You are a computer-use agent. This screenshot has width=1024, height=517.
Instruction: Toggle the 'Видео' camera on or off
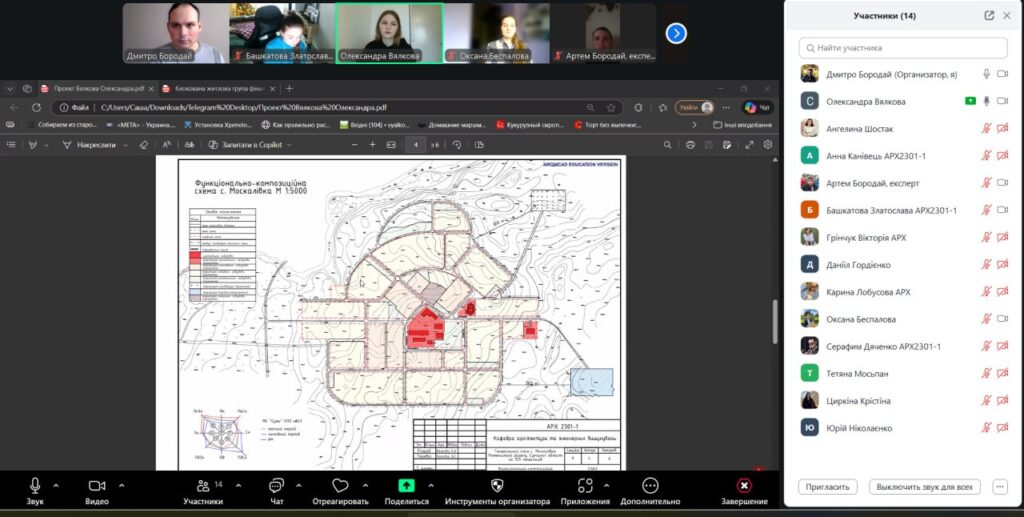(97, 485)
